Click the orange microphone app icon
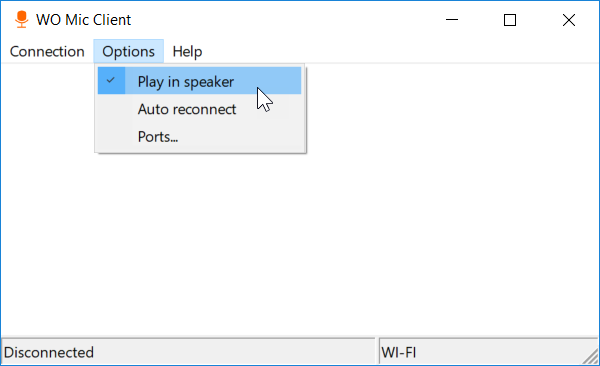This screenshot has width=600, height=366. 21,20
